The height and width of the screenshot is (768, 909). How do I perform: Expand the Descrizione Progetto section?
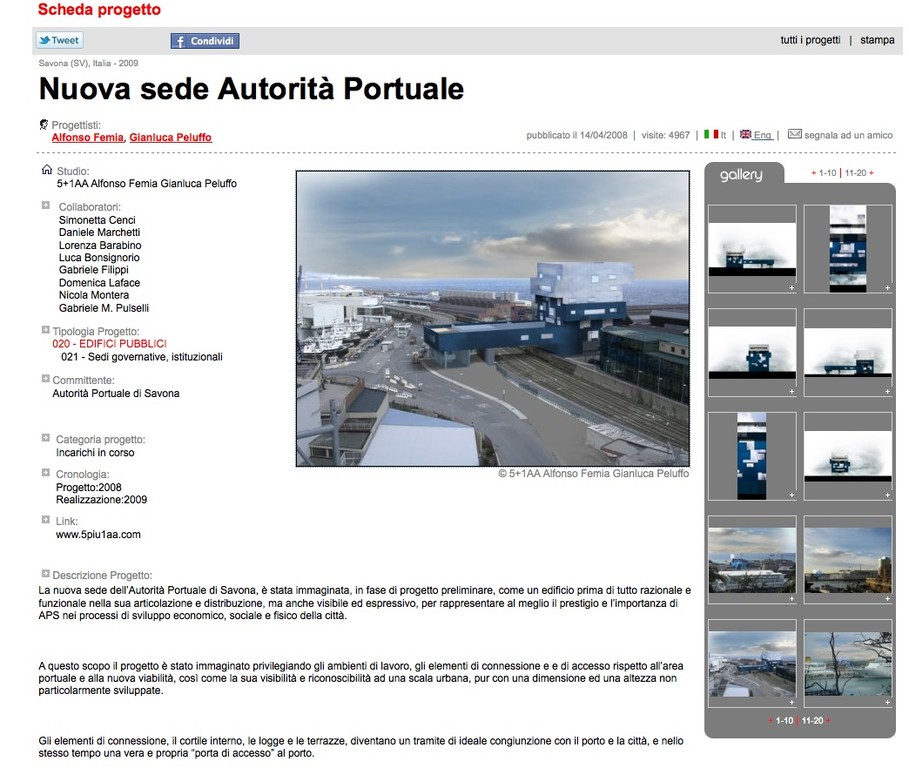click(46, 574)
